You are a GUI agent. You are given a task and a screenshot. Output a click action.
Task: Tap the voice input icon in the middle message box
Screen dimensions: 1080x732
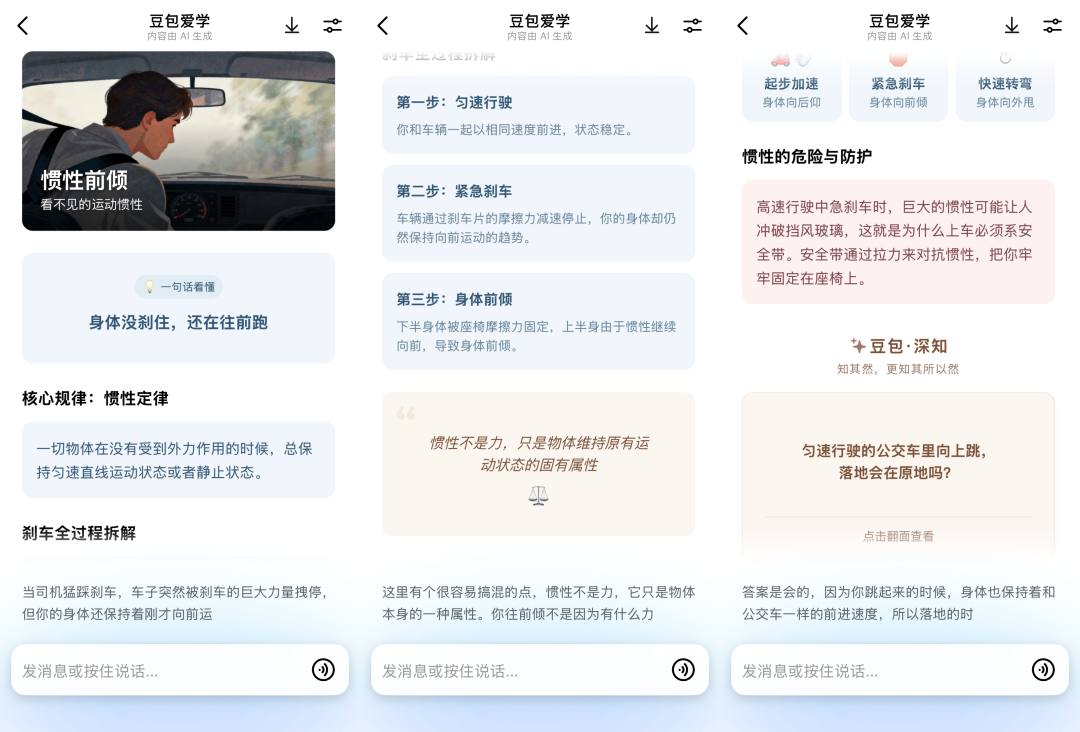(683, 670)
